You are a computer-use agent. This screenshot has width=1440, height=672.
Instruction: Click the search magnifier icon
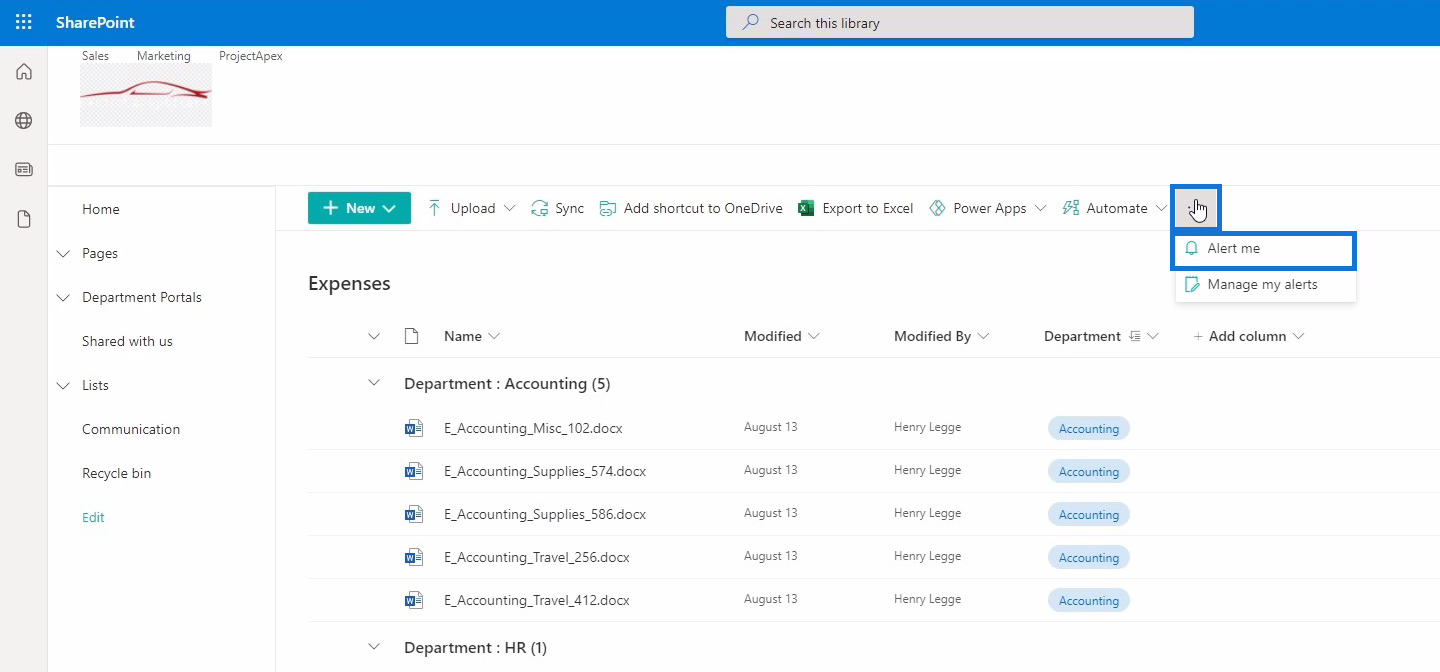(751, 22)
